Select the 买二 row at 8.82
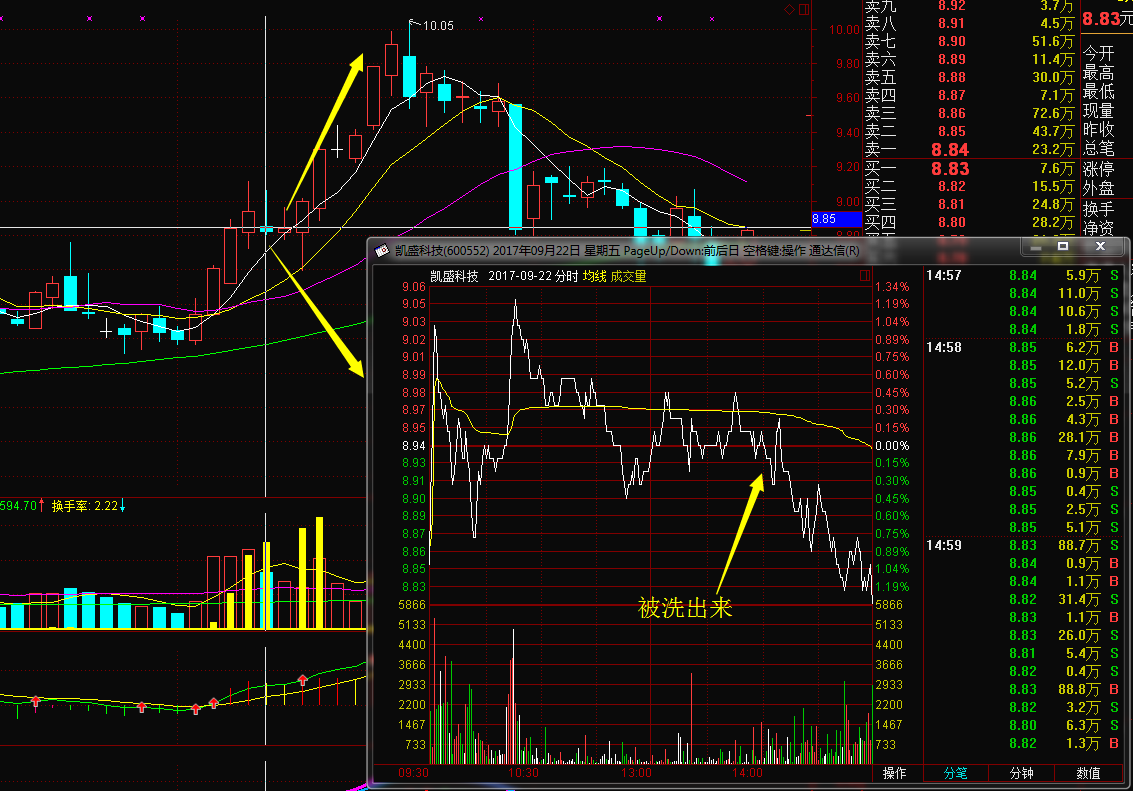This screenshot has width=1133, height=791. tap(970, 186)
